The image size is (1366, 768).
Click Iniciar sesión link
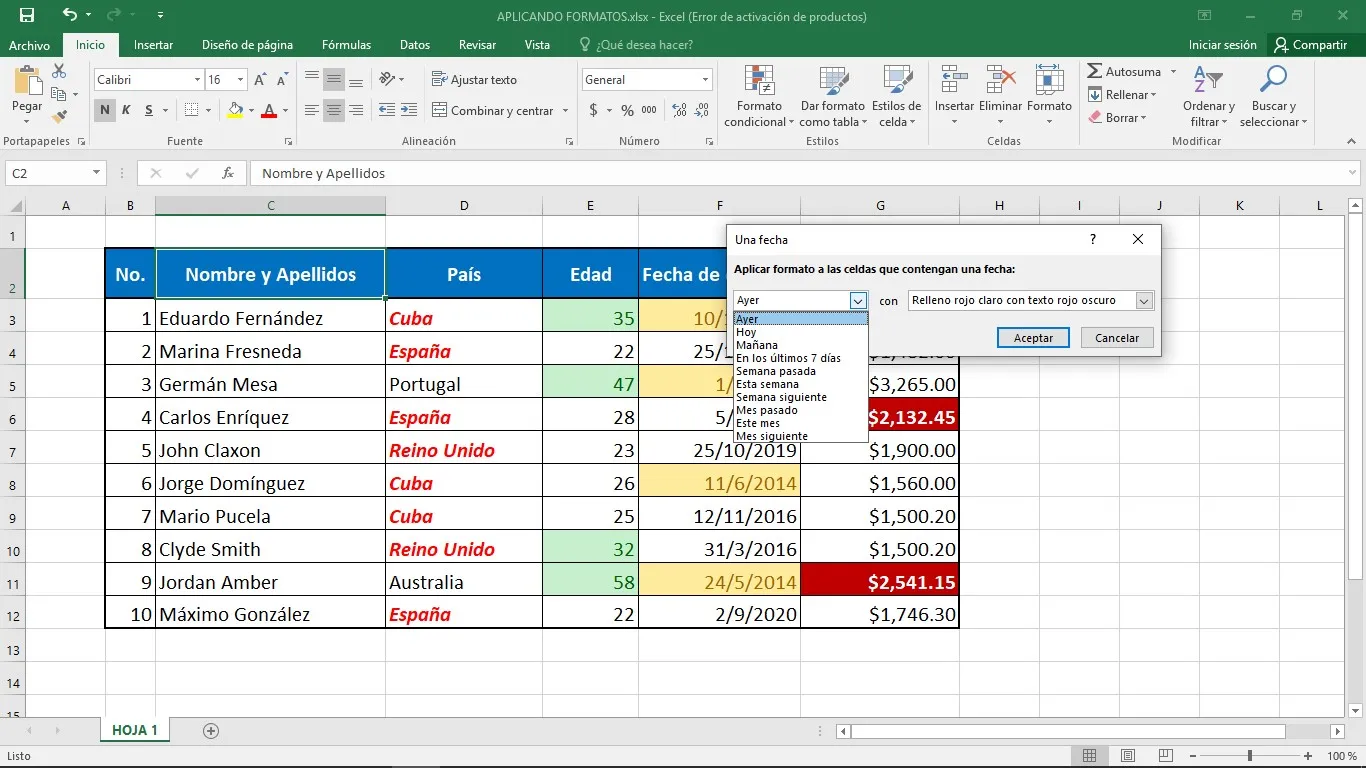1222,45
